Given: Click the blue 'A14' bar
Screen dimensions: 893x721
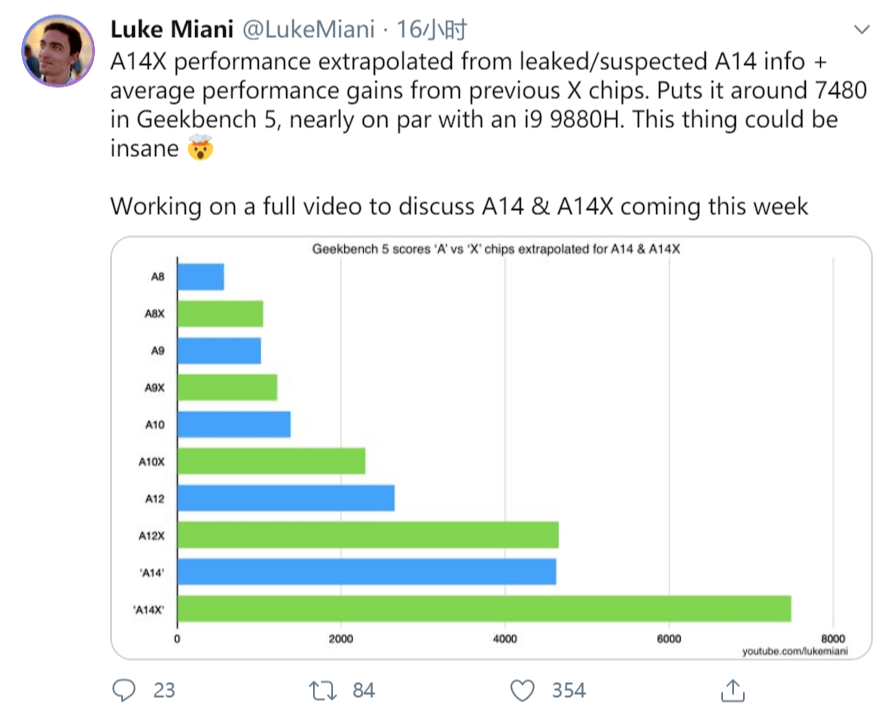Looking at the screenshot, I should click(x=366, y=571).
